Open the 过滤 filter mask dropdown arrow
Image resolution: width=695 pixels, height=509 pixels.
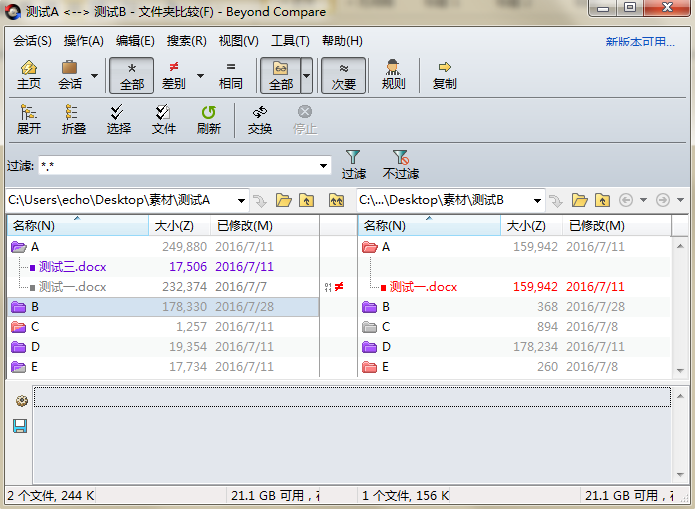pyautogui.click(x=324, y=166)
